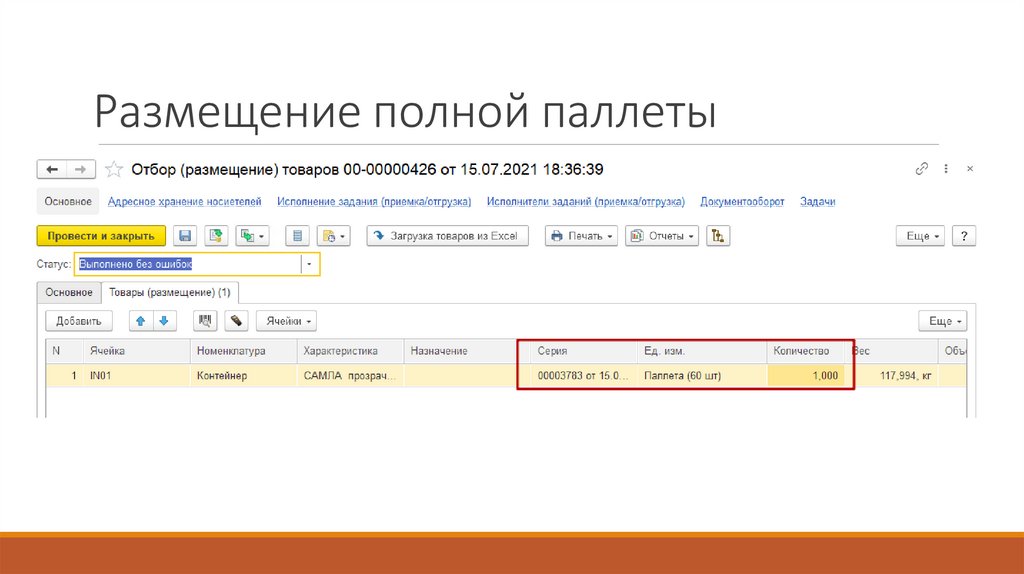Click Серия column header
The image size is (1024, 574).
click(584, 351)
